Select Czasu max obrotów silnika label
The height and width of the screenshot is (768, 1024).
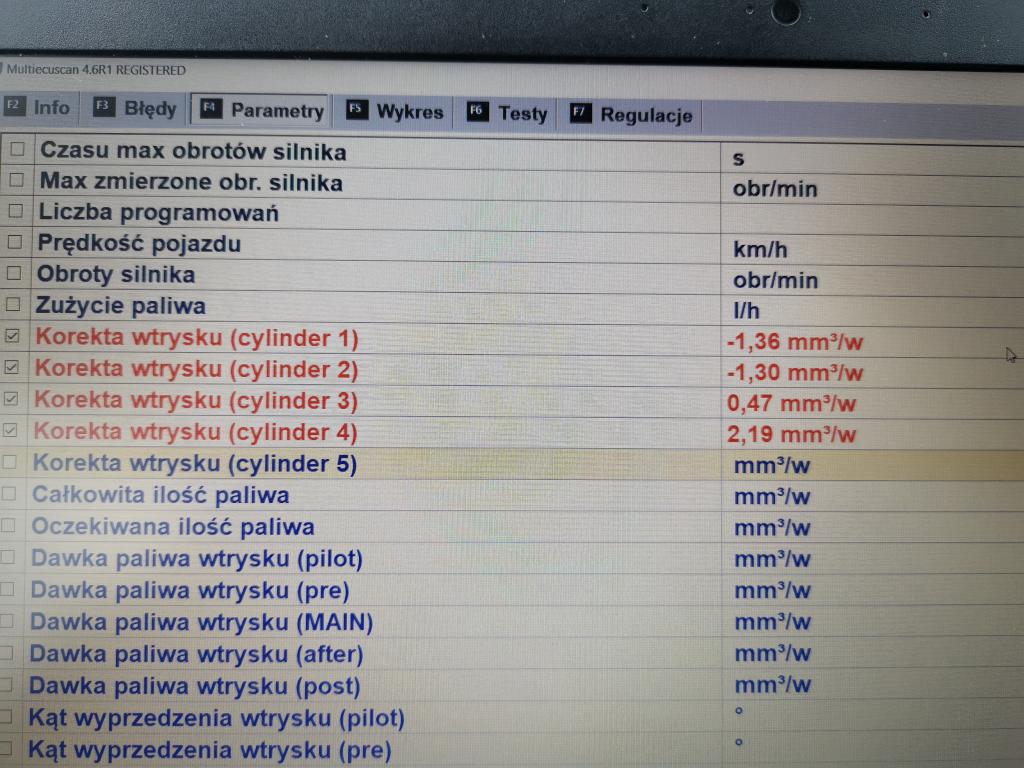pos(193,152)
